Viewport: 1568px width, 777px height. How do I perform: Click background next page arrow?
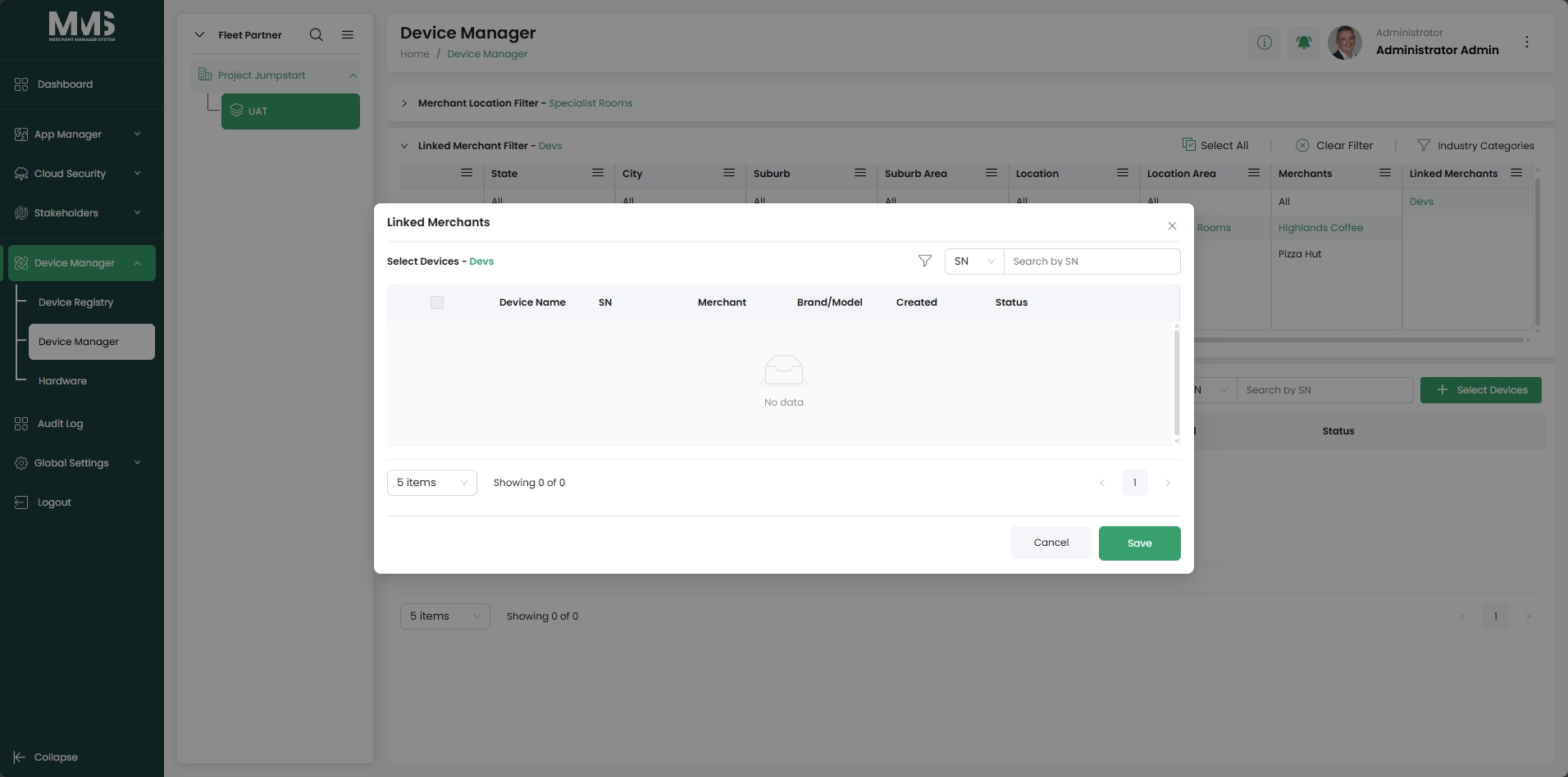[1529, 616]
